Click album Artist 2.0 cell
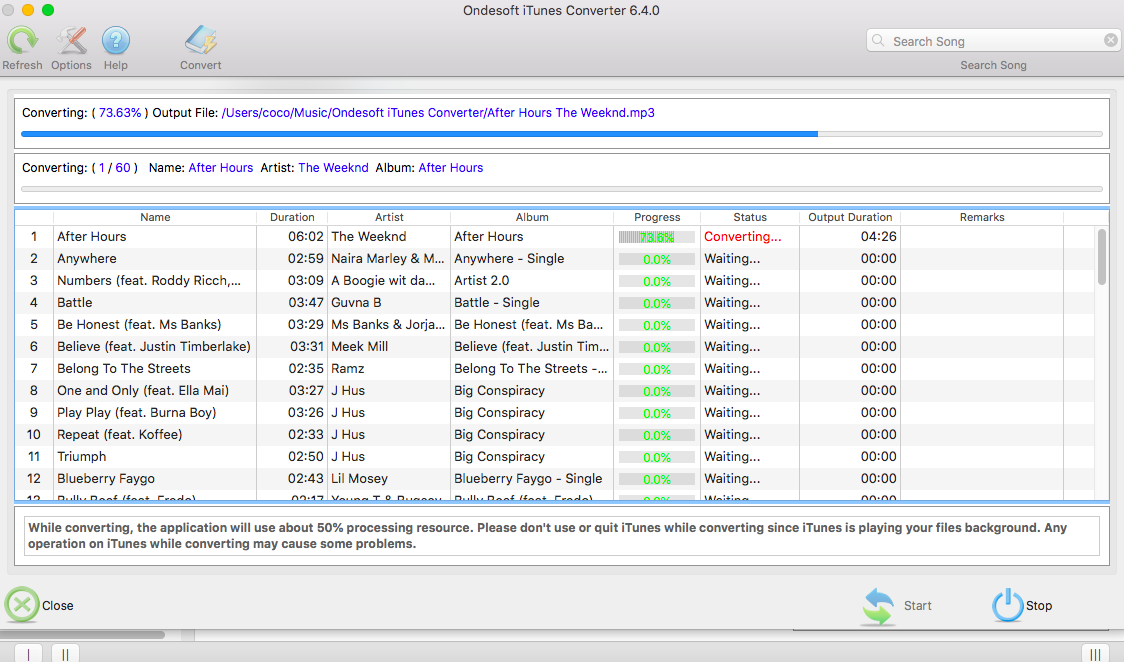The width and height of the screenshot is (1124, 662). 482,281
